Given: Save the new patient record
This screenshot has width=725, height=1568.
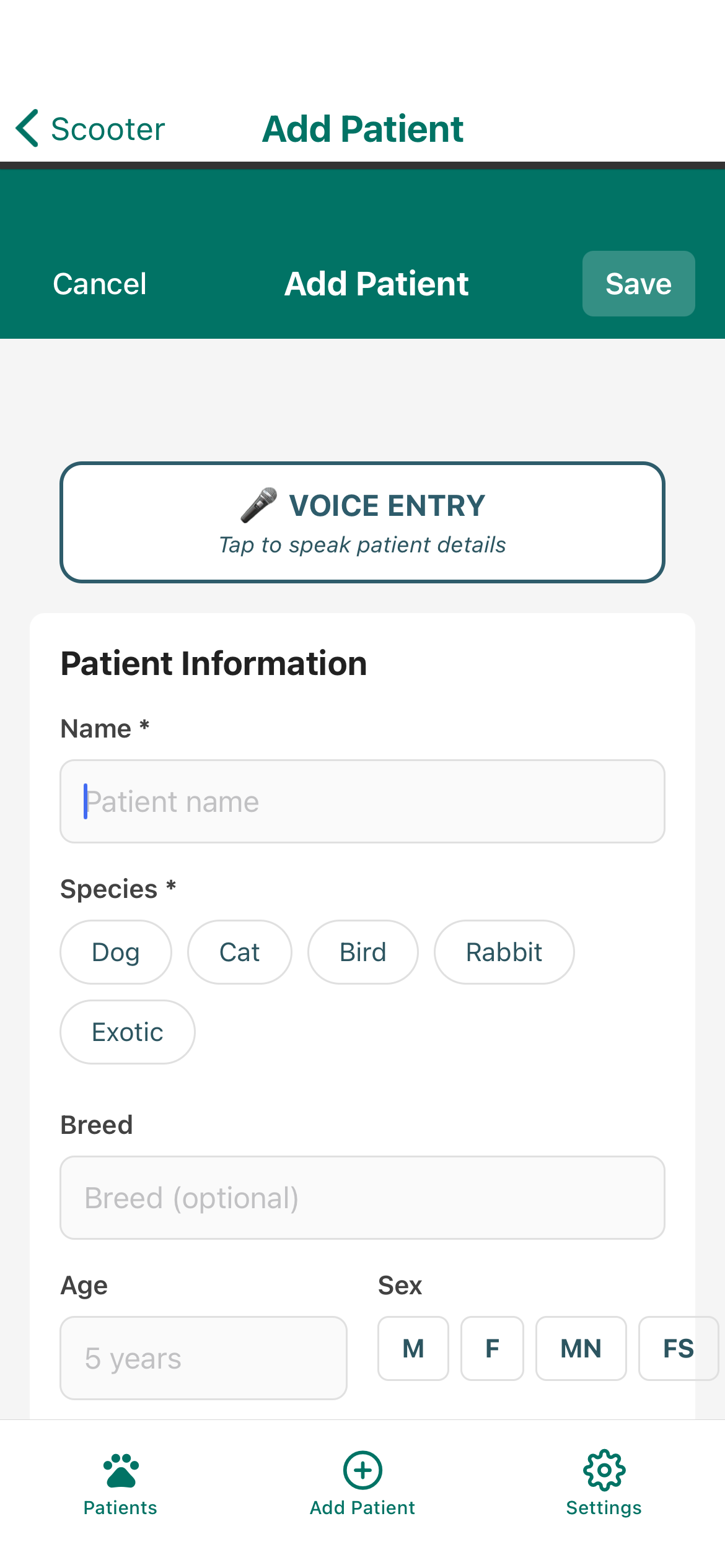Looking at the screenshot, I should coord(638,284).
